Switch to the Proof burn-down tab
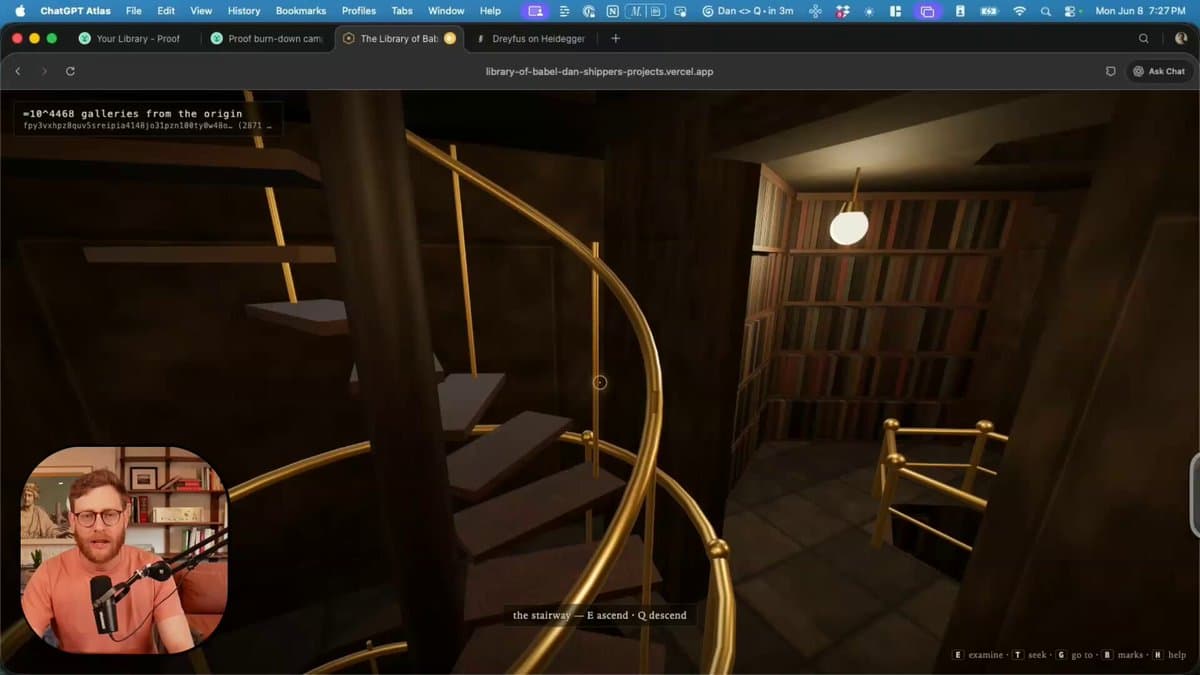This screenshot has width=1200, height=675. point(265,38)
